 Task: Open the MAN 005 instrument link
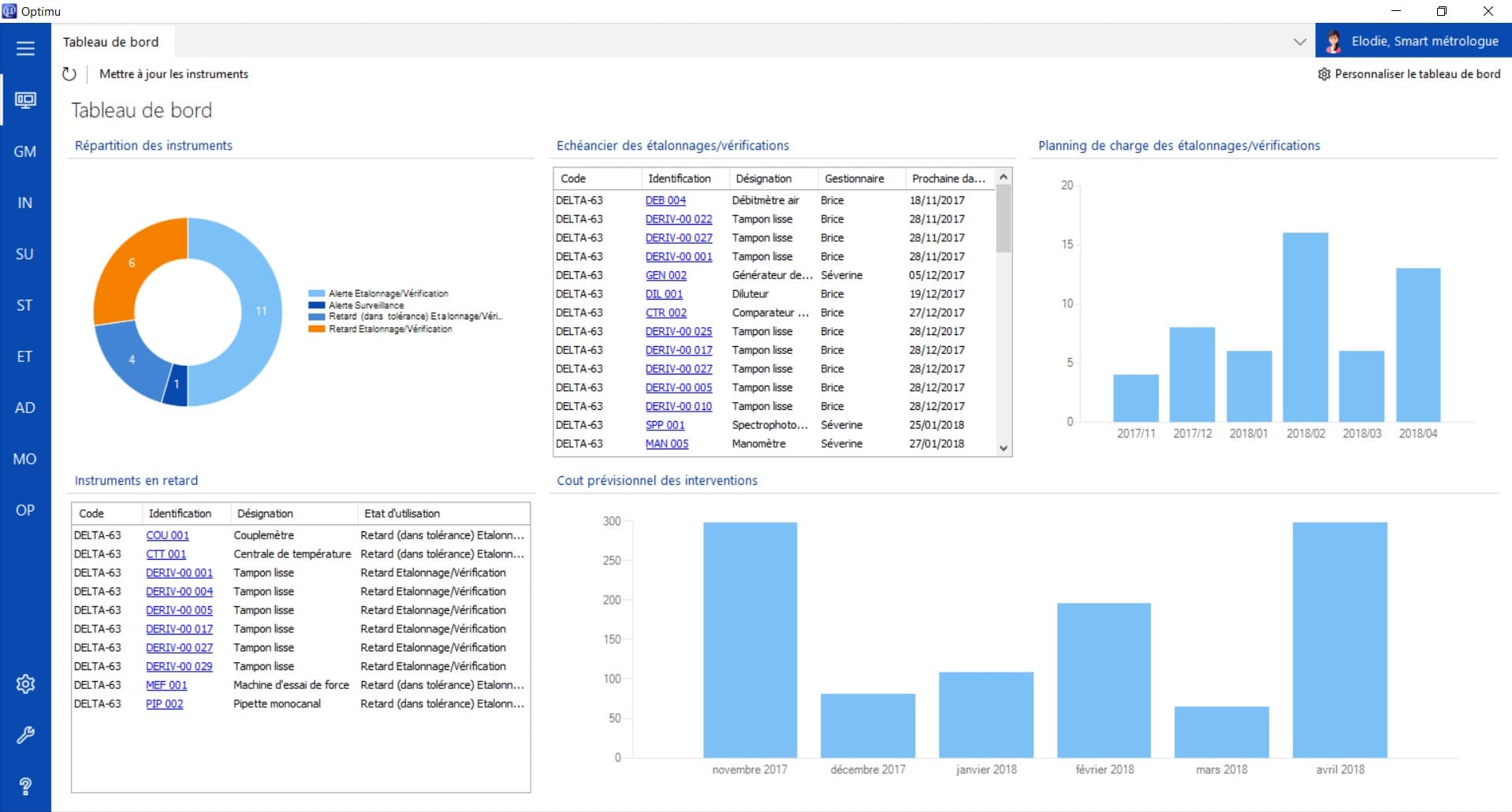(667, 444)
